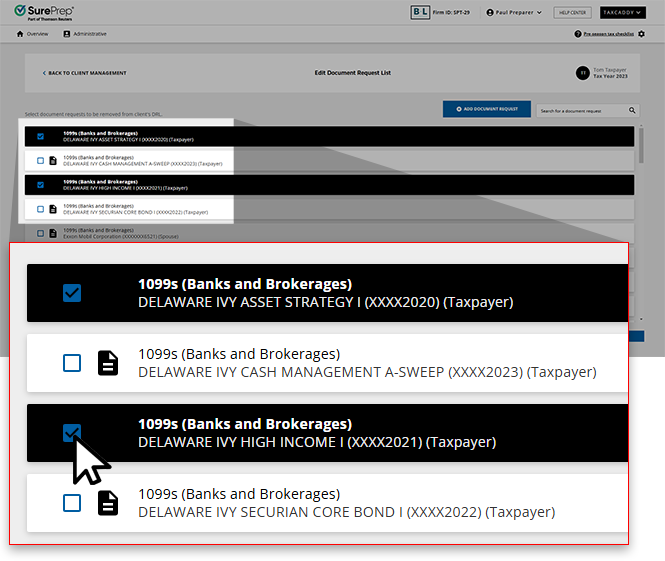Image resolution: width=665 pixels, height=561 pixels.
Task: Go to the Overview menu
Action: point(33,34)
